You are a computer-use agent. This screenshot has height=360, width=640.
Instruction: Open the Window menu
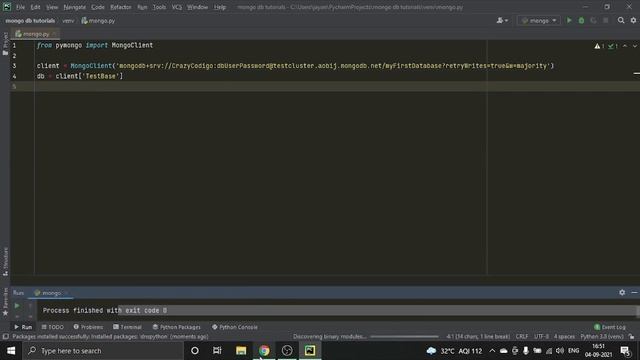pos(197,7)
